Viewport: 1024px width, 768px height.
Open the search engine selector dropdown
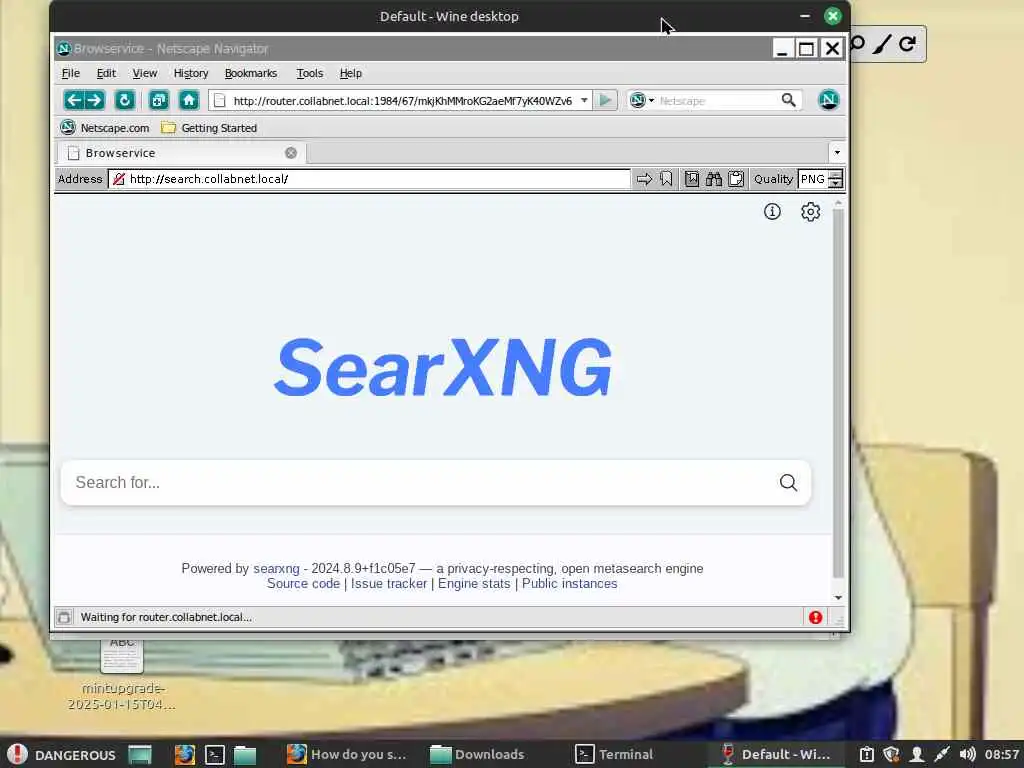[642, 100]
